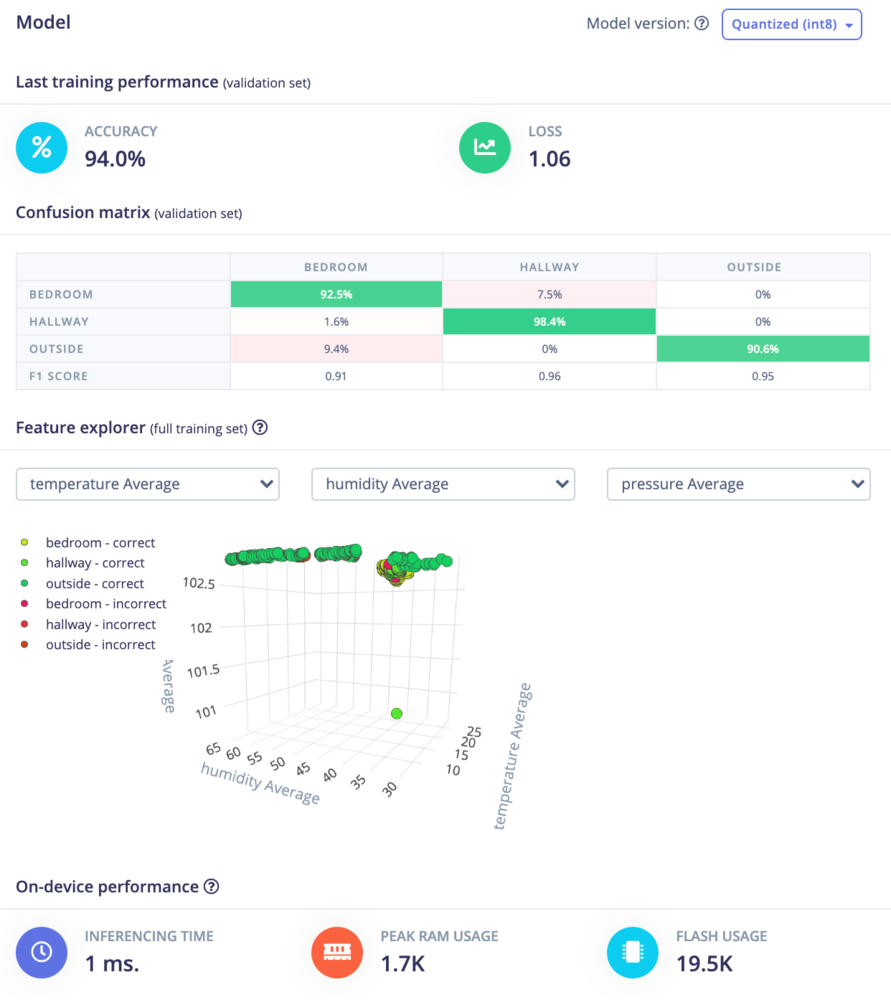Click the green loss chart icon
891x1000 pixels.
(485, 148)
